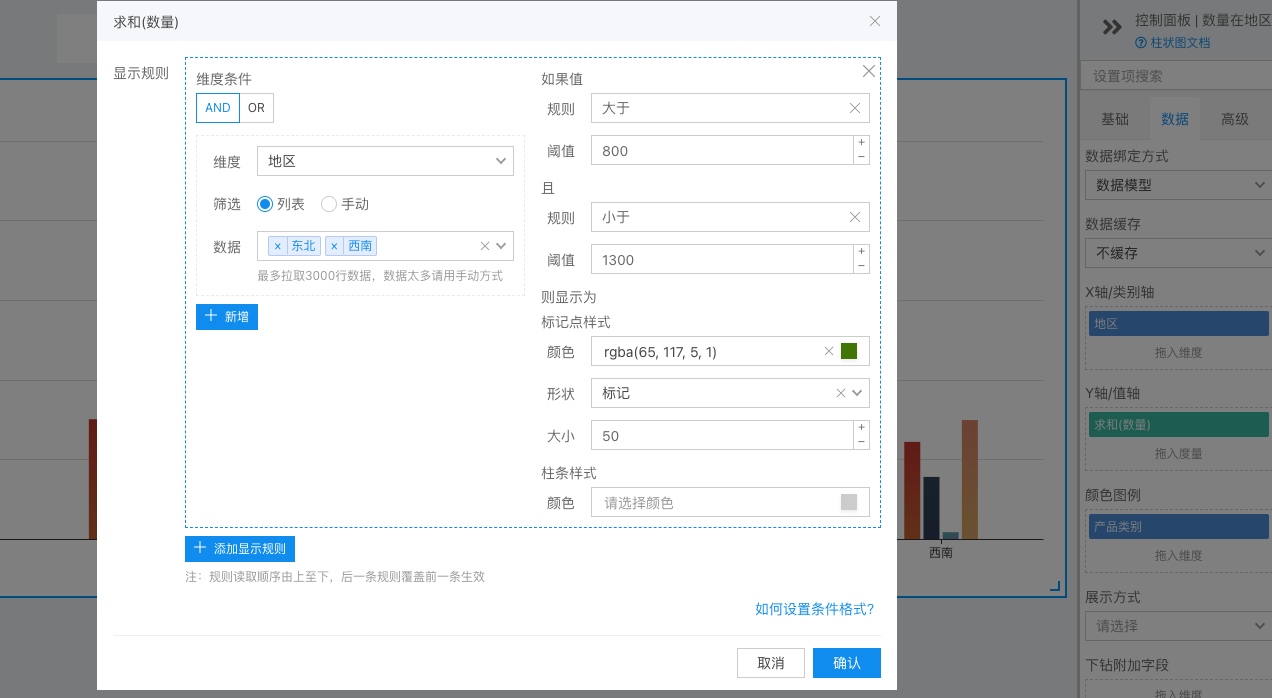
Task: Open the green marker color swatch
Action: [849, 351]
